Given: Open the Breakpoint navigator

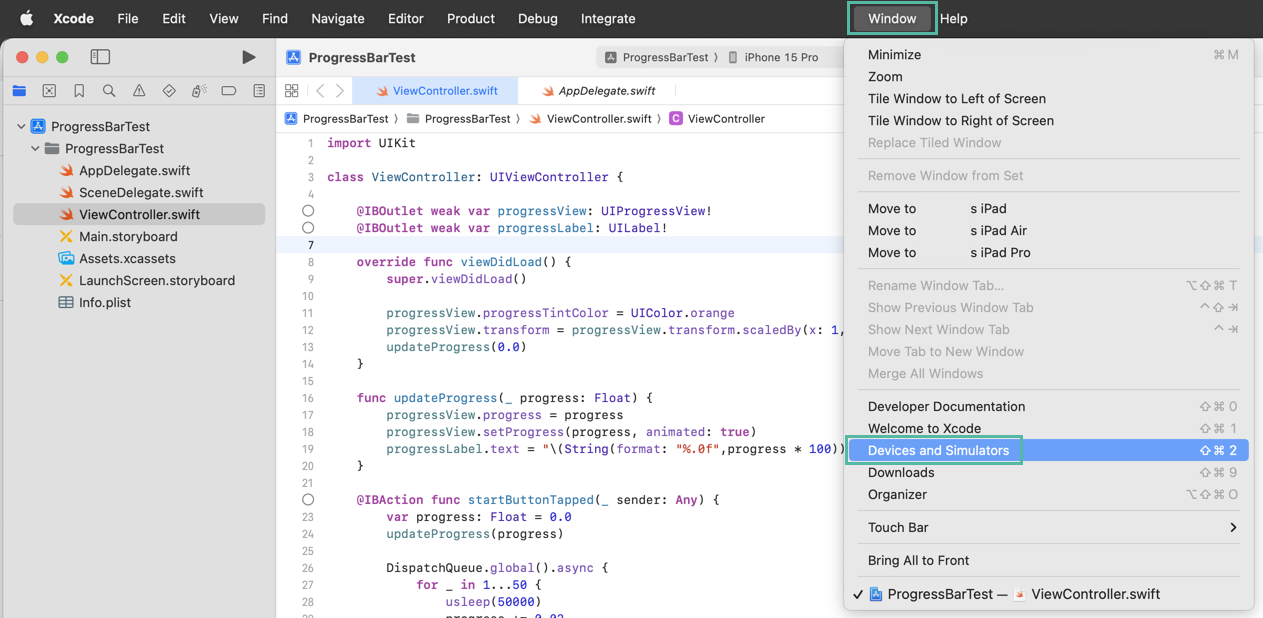Looking at the screenshot, I should point(229,91).
